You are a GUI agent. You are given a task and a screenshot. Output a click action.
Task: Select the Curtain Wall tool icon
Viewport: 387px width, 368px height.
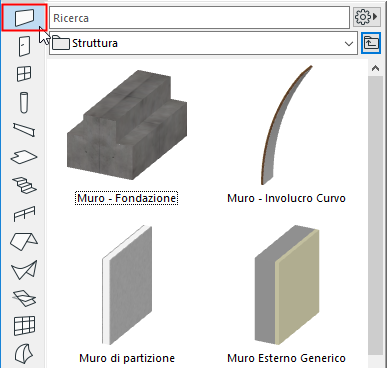[x=24, y=325]
